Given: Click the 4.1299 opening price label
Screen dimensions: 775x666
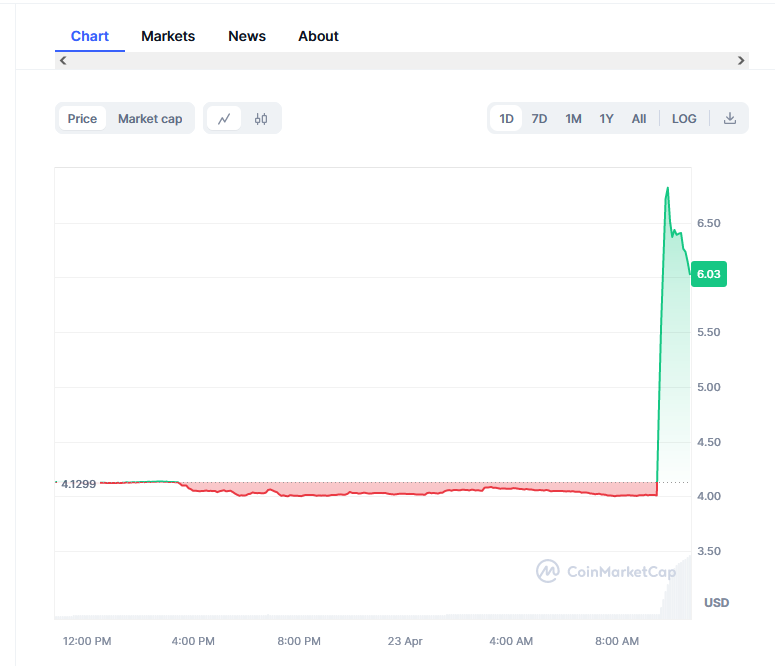Looking at the screenshot, I should (78, 484).
